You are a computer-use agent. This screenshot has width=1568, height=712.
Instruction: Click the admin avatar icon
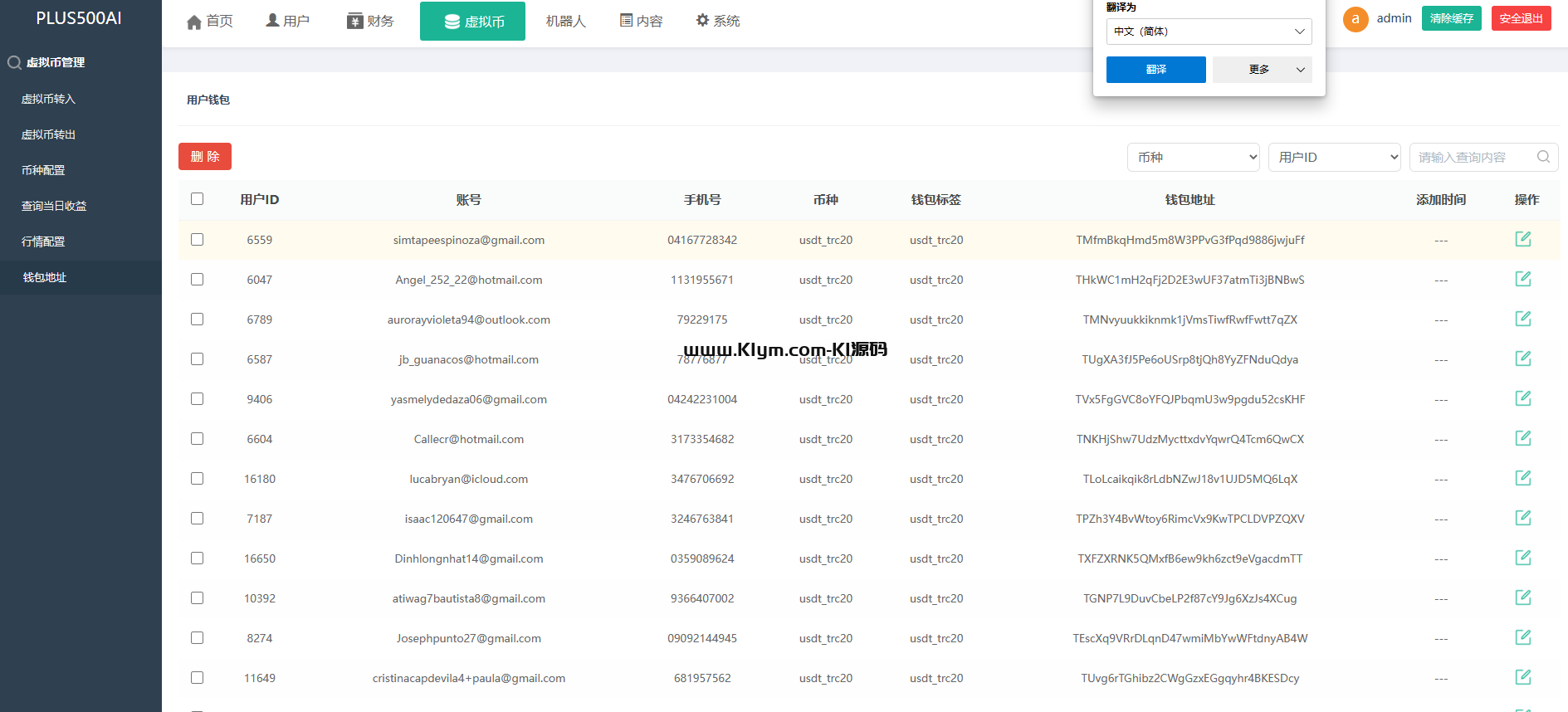click(1356, 19)
